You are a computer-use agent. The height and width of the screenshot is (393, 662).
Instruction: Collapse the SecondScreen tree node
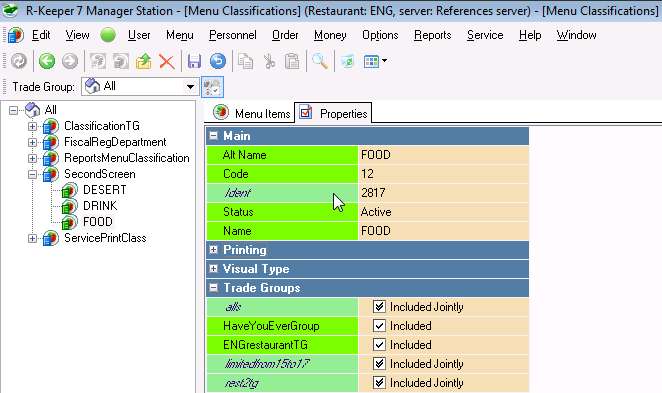pos(32,174)
